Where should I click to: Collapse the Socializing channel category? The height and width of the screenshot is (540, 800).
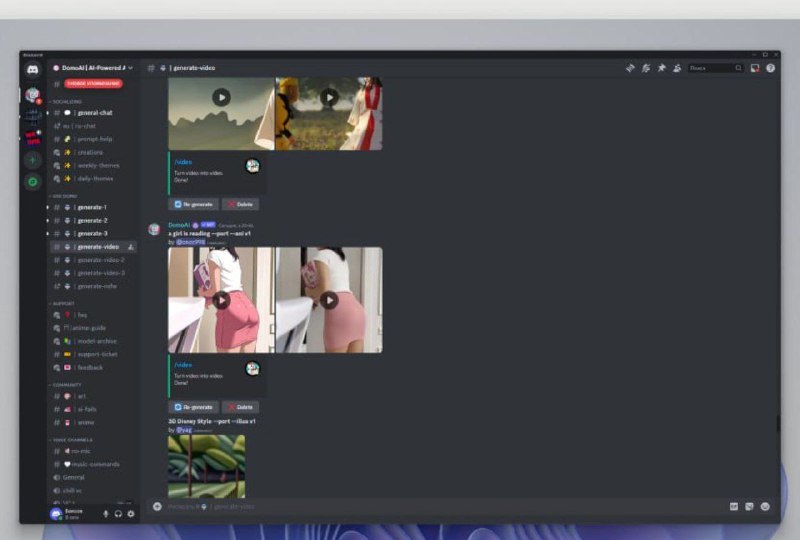(x=66, y=102)
